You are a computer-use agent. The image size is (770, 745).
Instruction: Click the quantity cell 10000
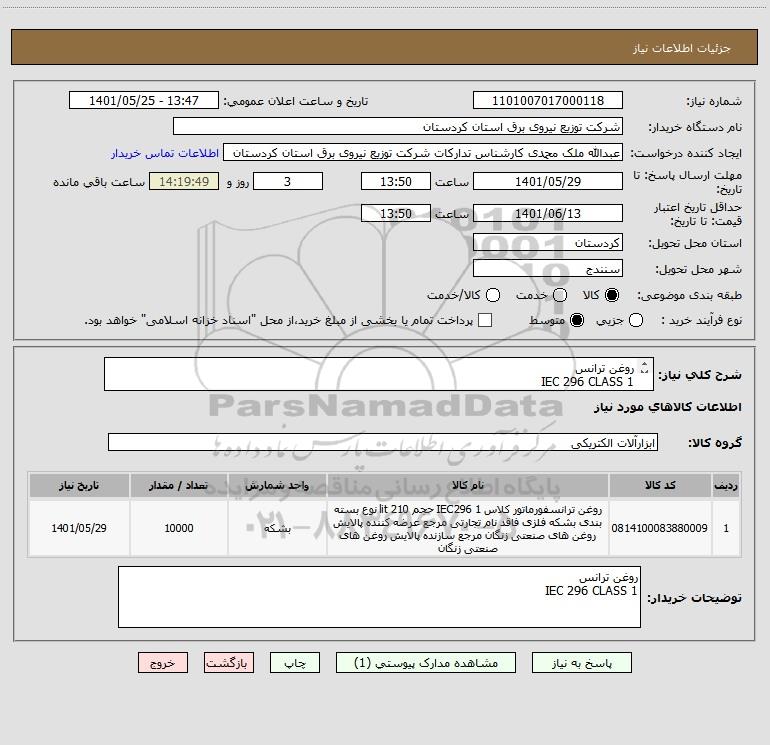click(x=179, y=528)
